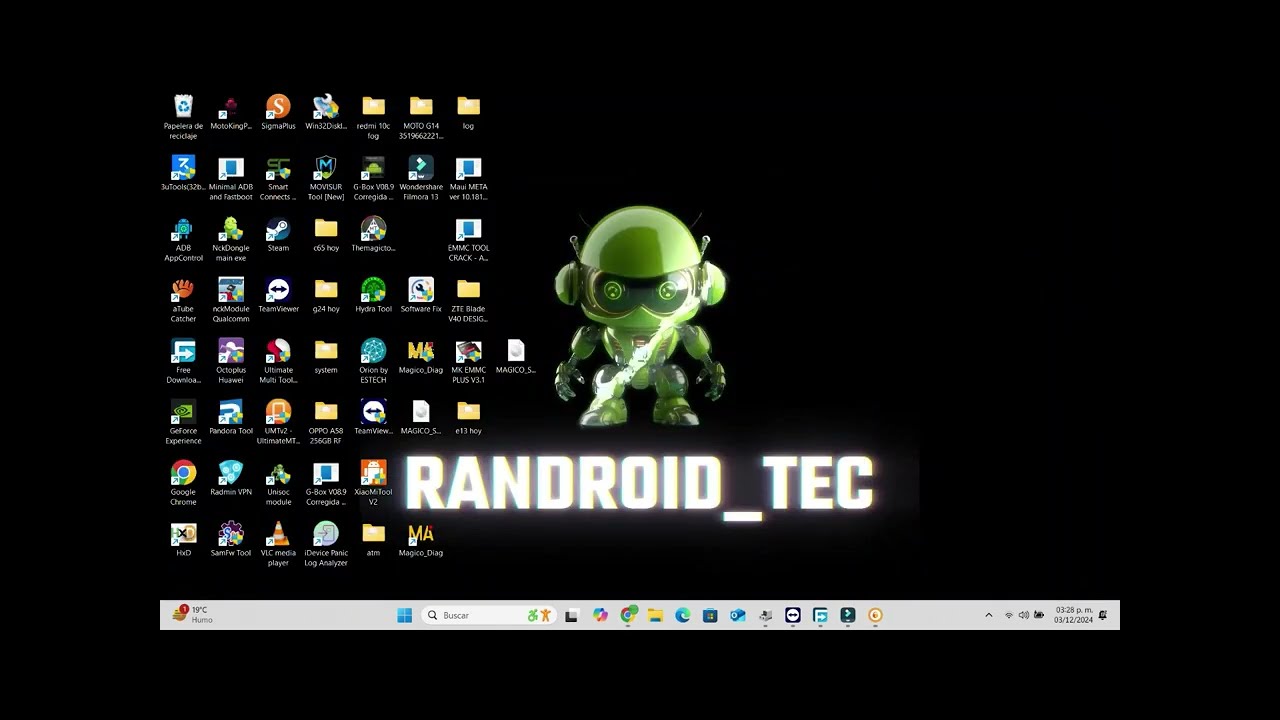Screen dimensions: 1280x720
Task: Open the Unisoc module shortcut
Action: (x=278, y=483)
